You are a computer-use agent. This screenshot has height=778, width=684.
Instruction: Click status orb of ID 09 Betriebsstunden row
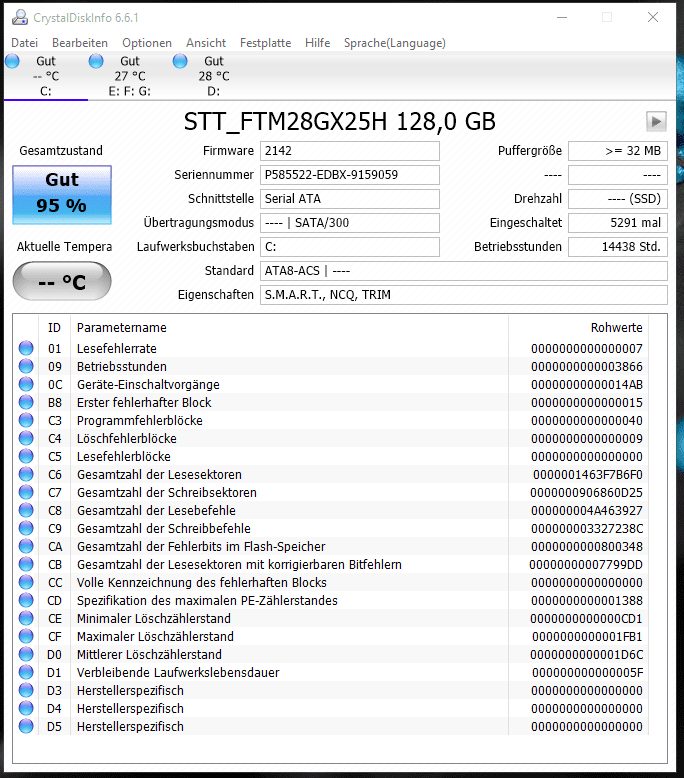coord(26,366)
